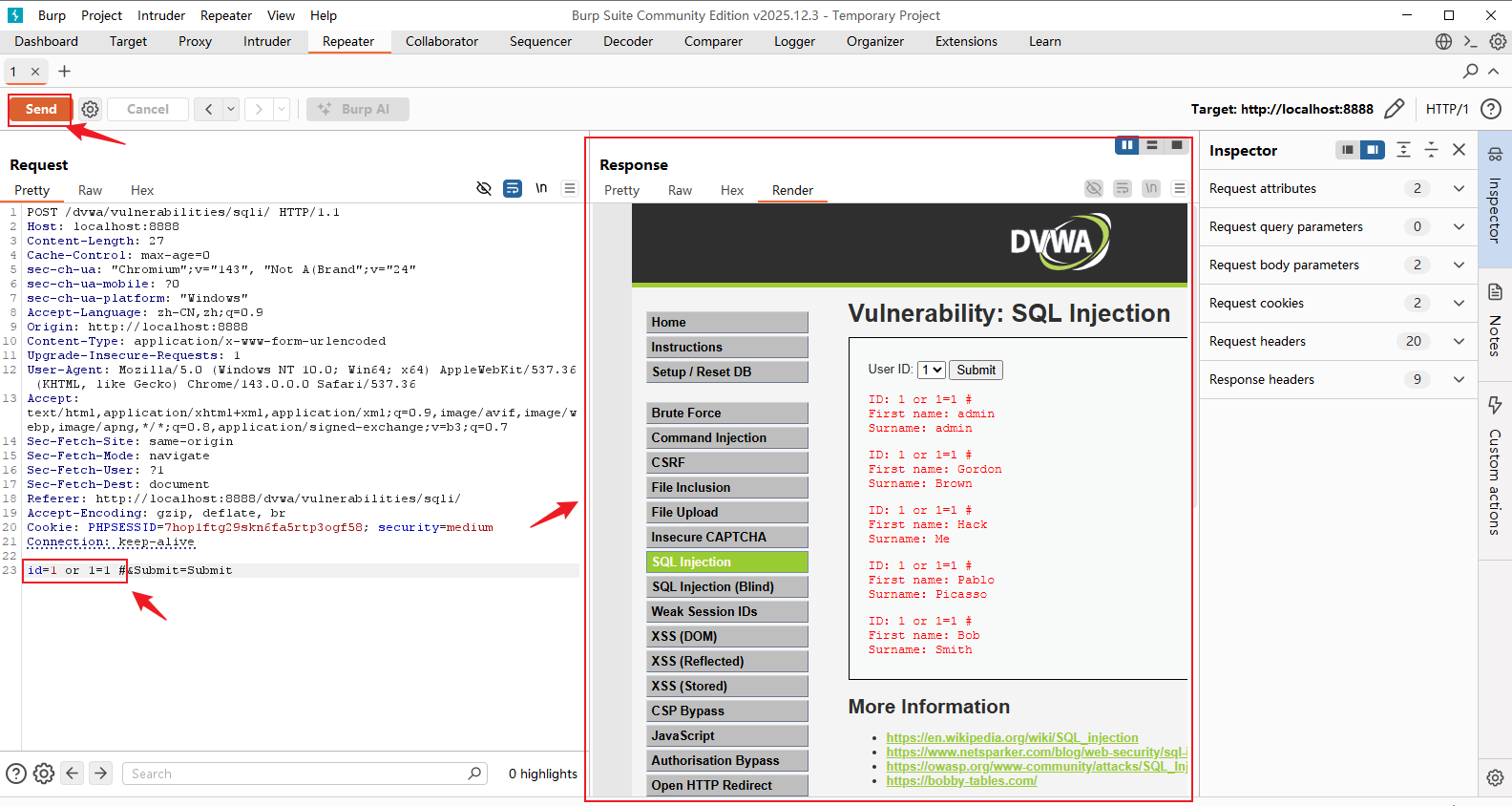Image resolution: width=1512 pixels, height=806 pixels.
Task: Open Repeater send settings gear
Action: coord(90,109)
